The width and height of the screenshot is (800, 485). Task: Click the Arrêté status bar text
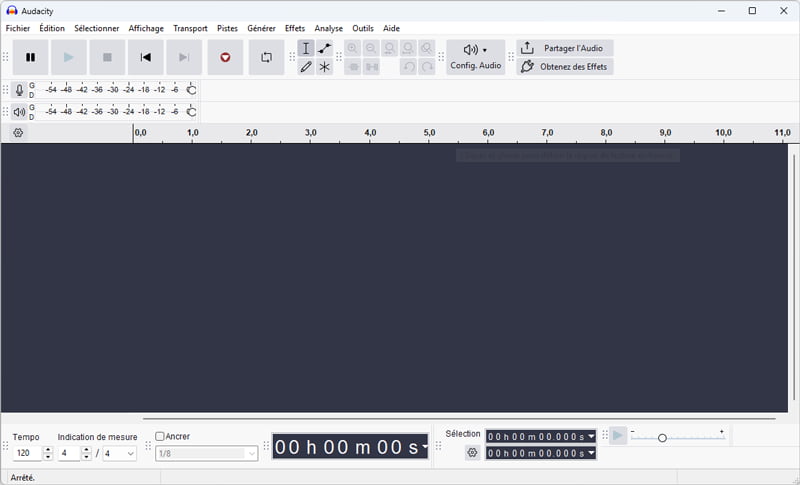(x=23, y=478)
